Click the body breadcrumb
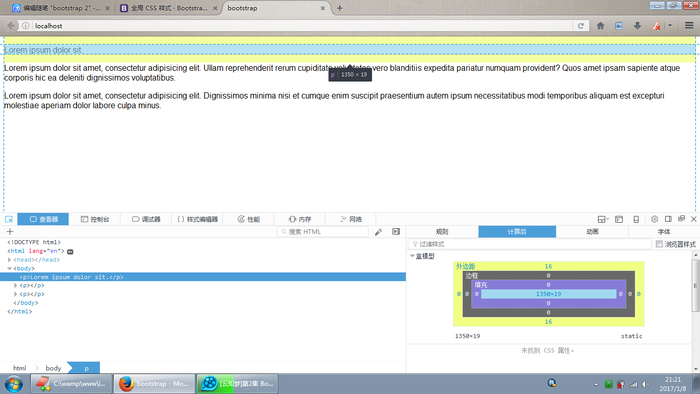Viewport: 700px width, 394px height. pyautogui.click(x=53, y=368)
